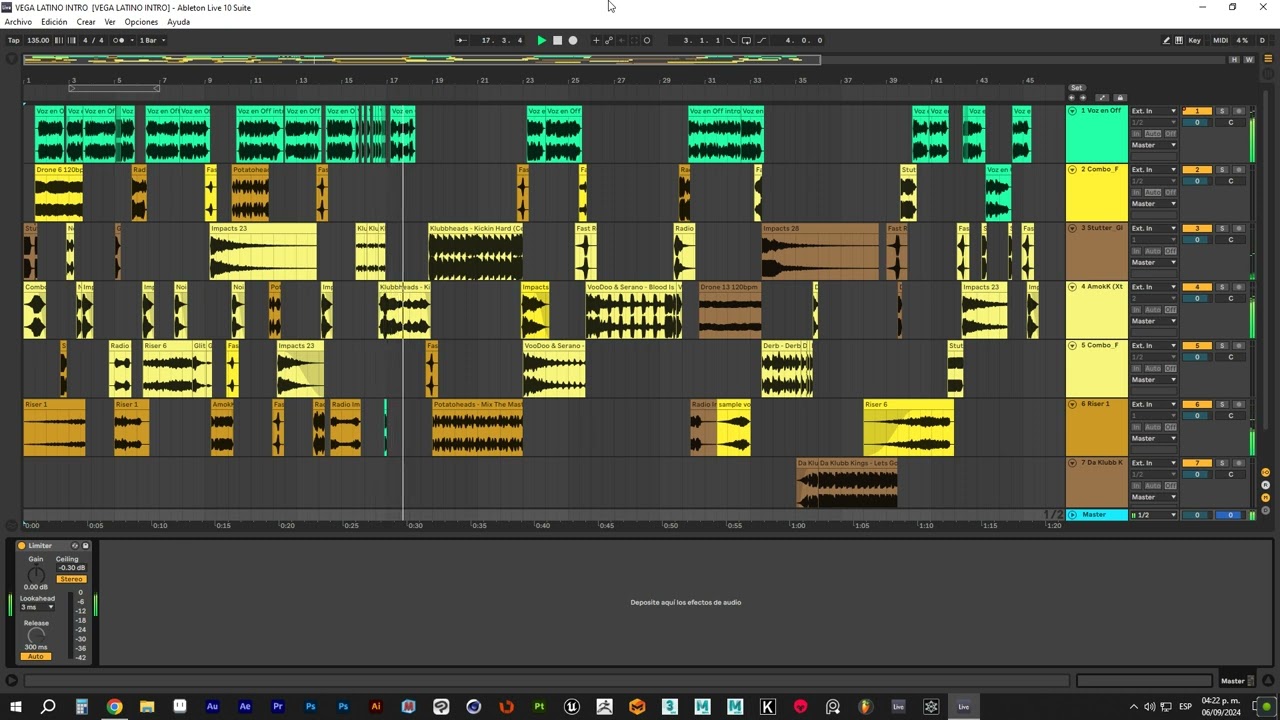Image resolution: width=1280 pixels, height=720 pixels.
Task: Click the Tap tempo button
Action: pyautogui.click(x=14, y=40)
